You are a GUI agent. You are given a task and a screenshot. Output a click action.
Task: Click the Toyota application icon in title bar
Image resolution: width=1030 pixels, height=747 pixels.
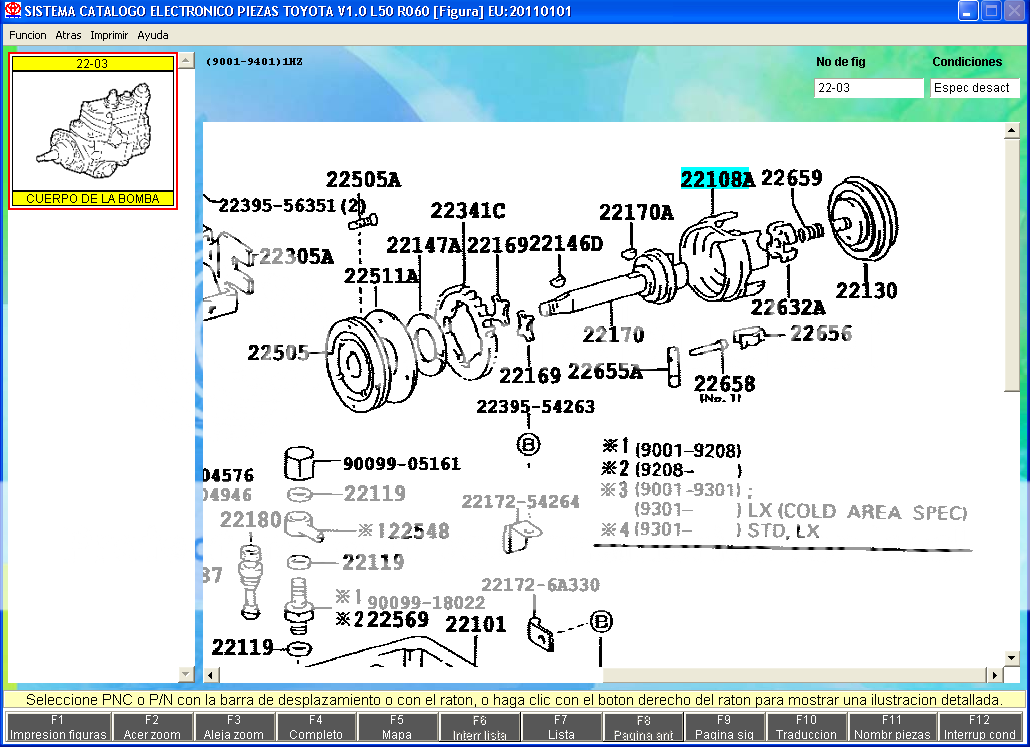click(x=13, y=11)
